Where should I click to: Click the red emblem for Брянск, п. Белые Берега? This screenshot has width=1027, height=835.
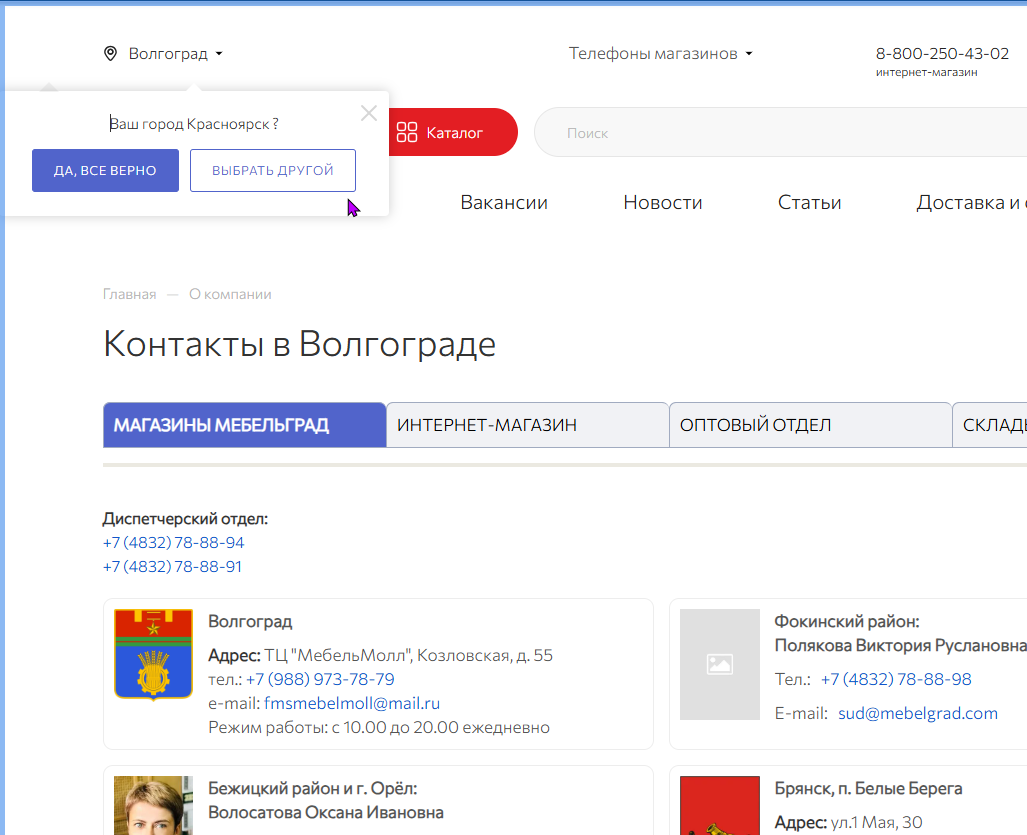click(x=719, y=806)
